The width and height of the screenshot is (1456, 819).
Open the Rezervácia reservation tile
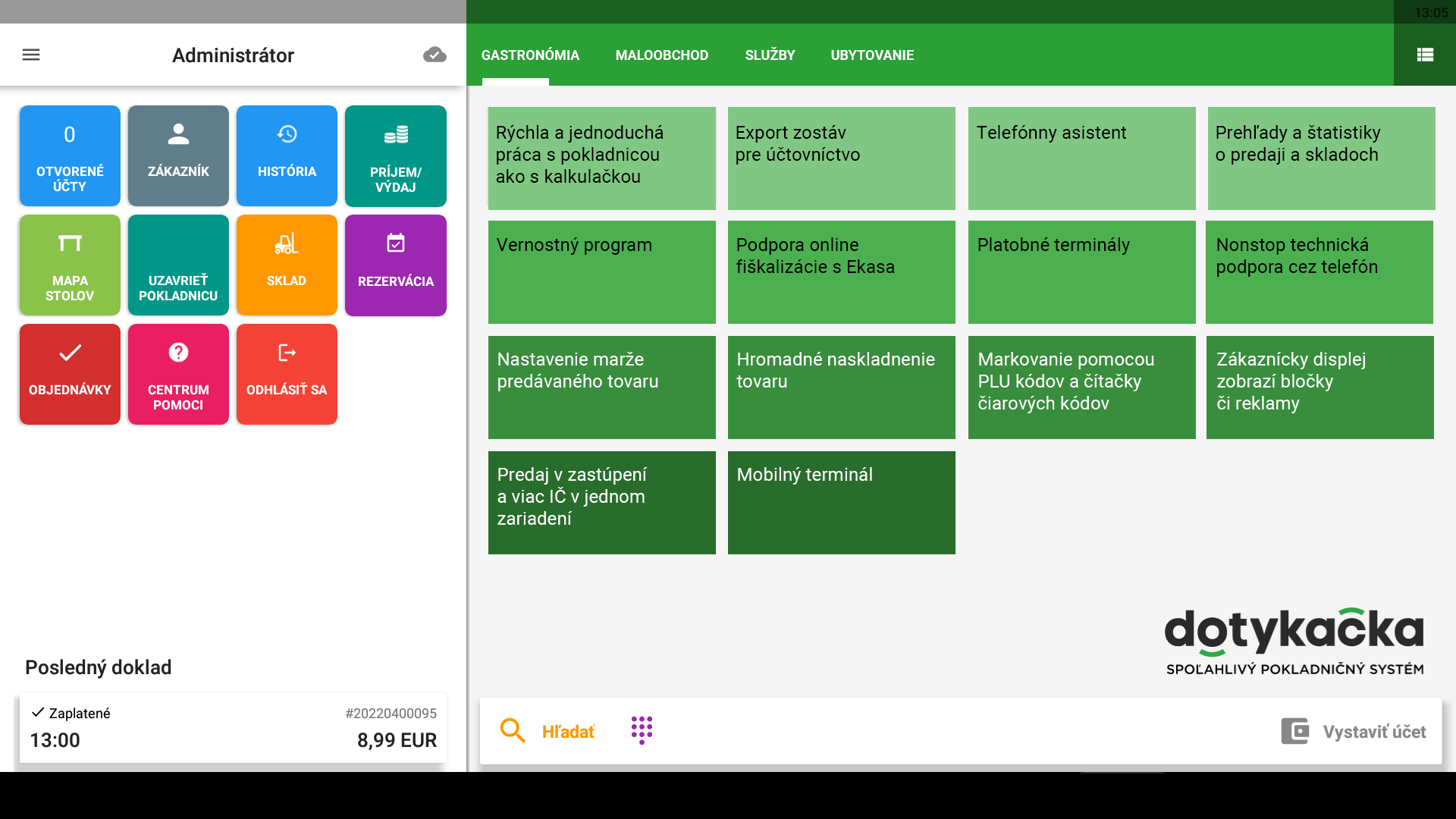(396, 265)
